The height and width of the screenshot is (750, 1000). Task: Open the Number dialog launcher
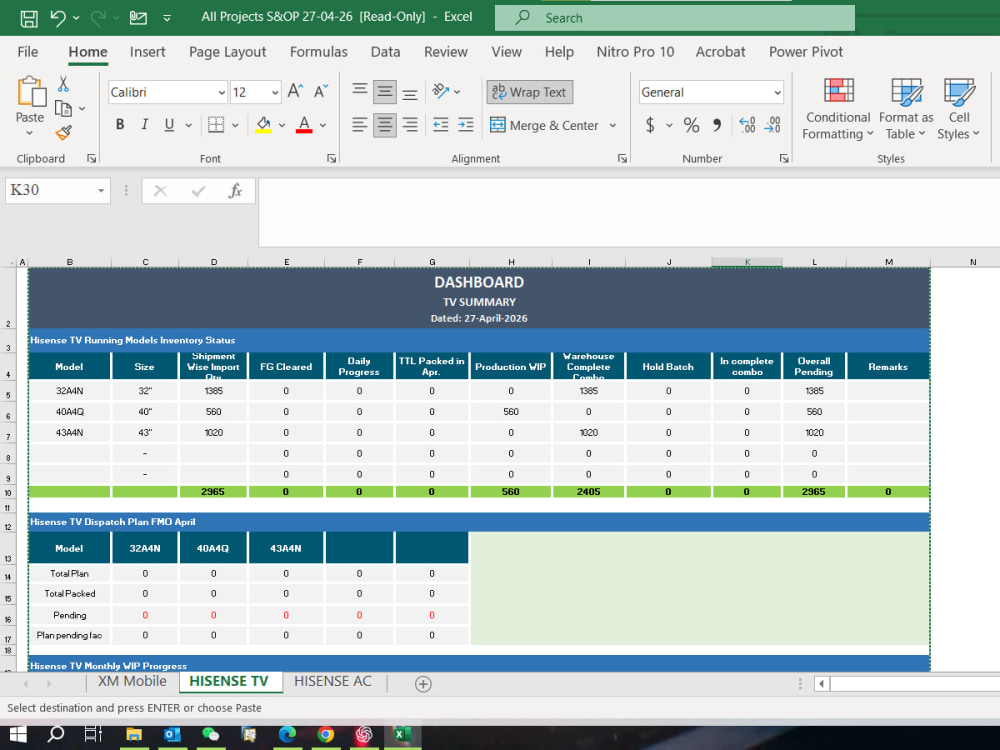pyautogui.click(x=784, y=159)
